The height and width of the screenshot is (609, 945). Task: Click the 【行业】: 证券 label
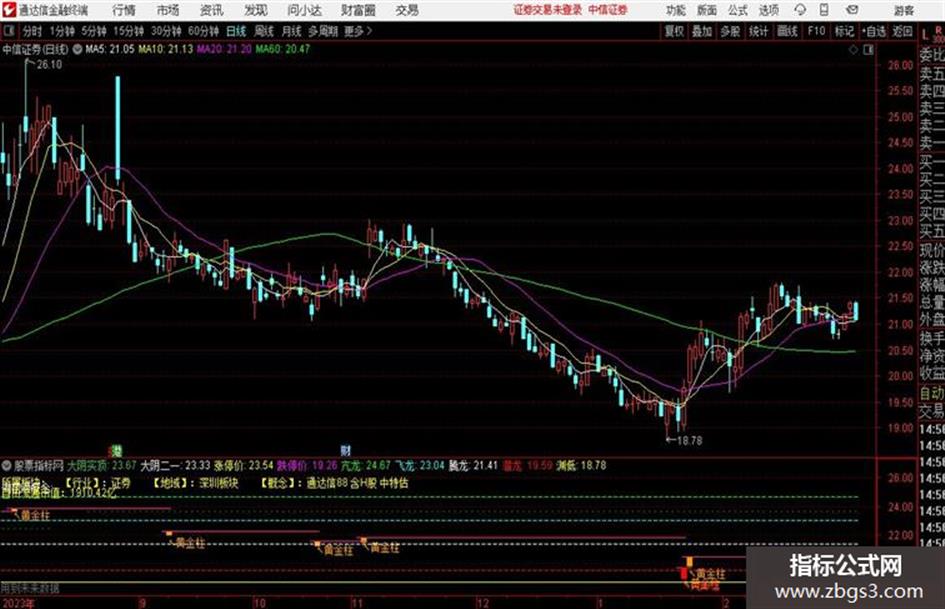(x=97, y=483)
